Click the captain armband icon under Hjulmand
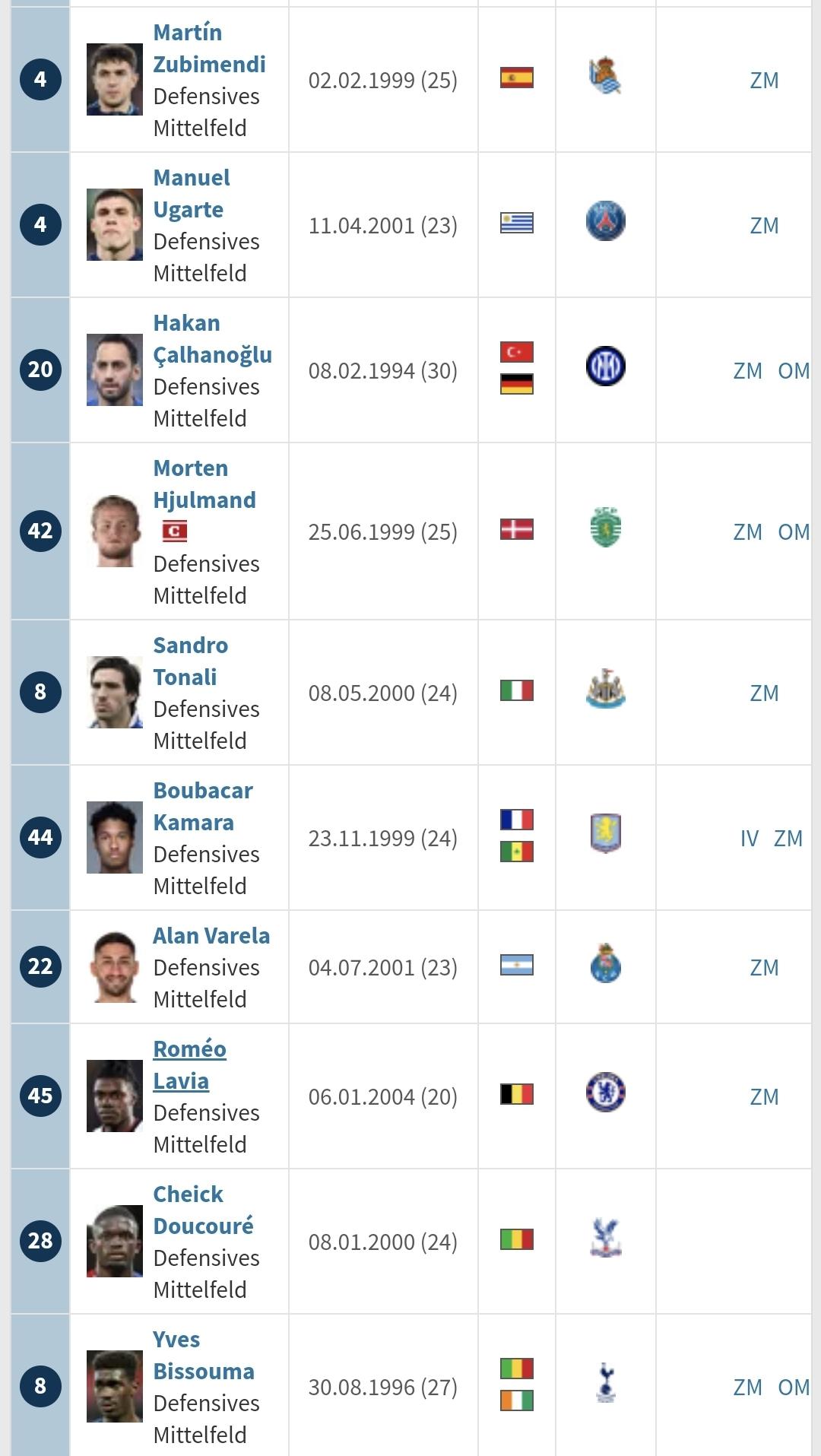The image size is (821, 1456). 174,531
